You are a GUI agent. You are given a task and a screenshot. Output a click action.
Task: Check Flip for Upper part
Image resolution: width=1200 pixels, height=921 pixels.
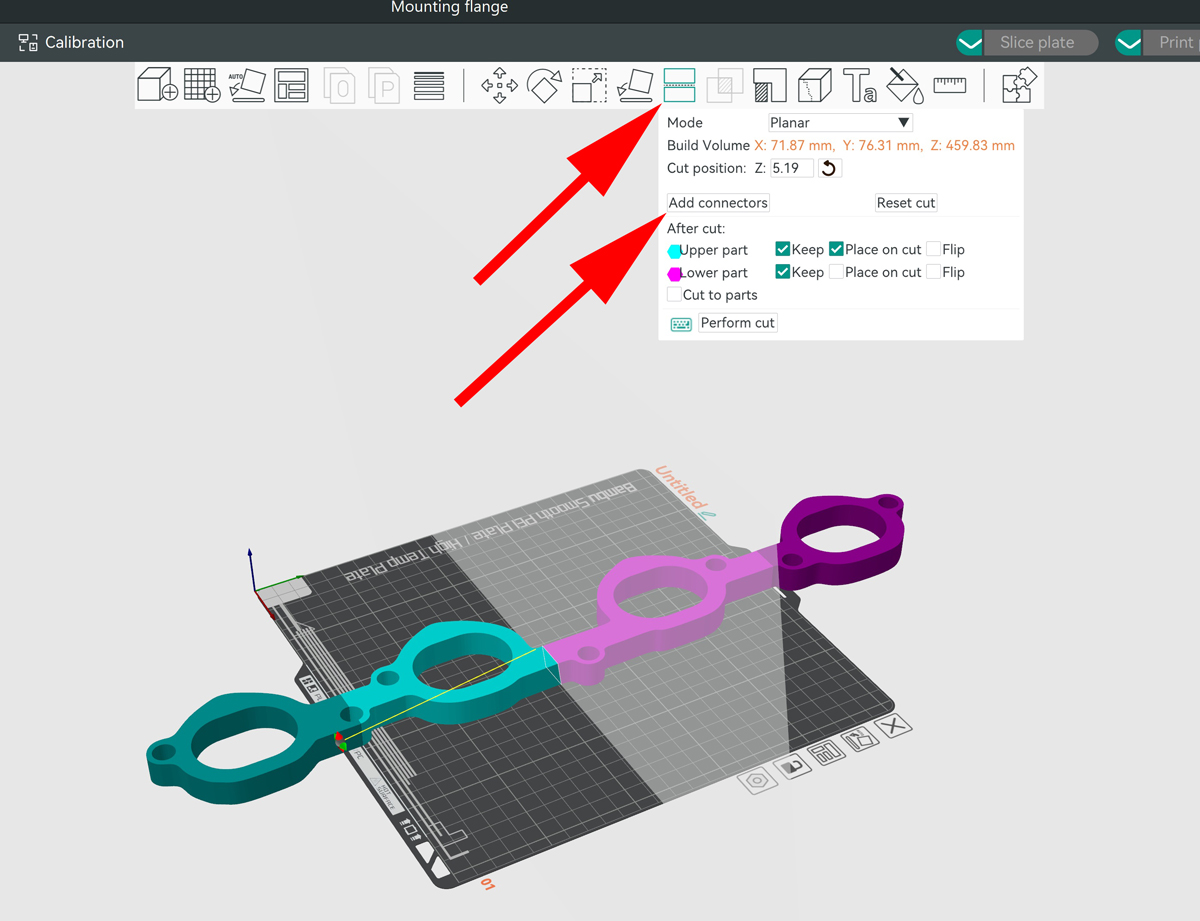pyautogui.click(x=934, y=250)
